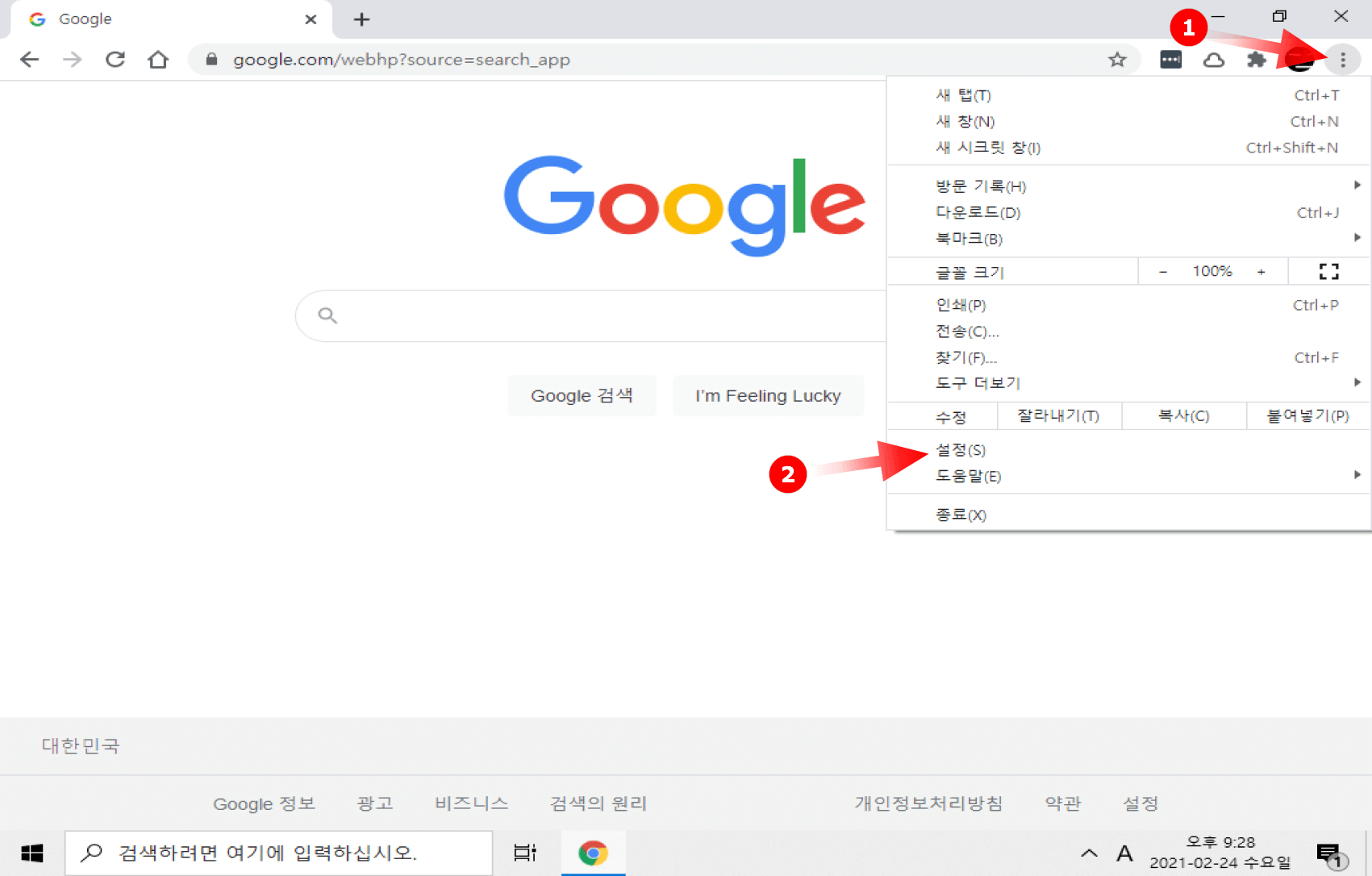Open 개인정보처리방침 footer link
1372x876 pixels.
point(928,804)
